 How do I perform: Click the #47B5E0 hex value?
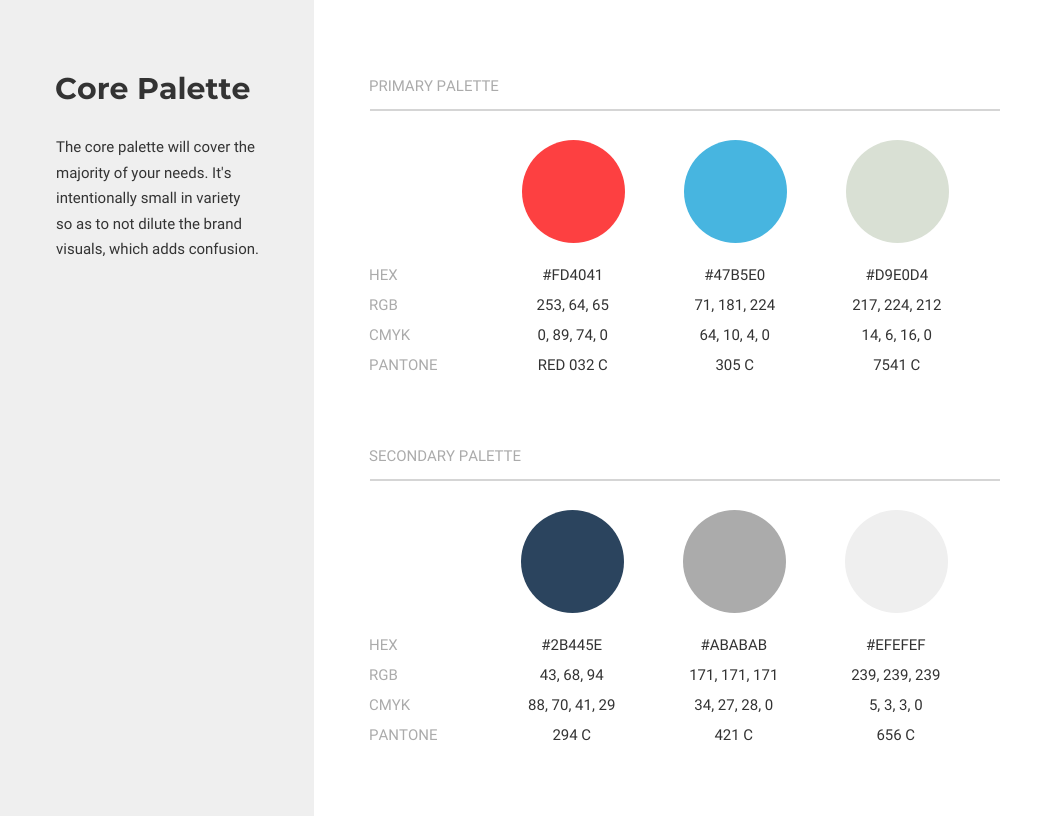pos(735,275)
